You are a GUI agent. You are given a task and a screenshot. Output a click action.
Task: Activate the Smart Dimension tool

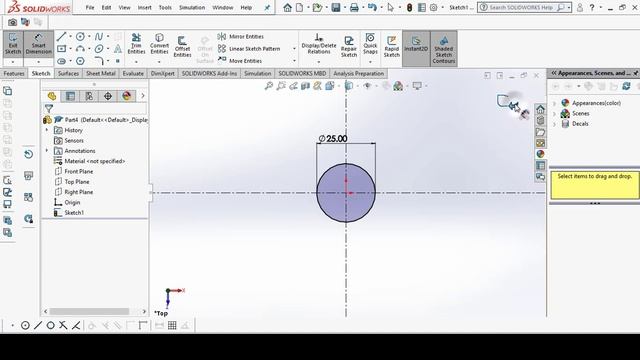pyautogui.click(x=38, y=44)
